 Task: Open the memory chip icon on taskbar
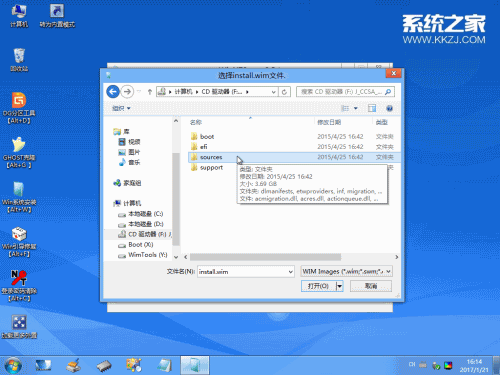(x=104, y=366)
